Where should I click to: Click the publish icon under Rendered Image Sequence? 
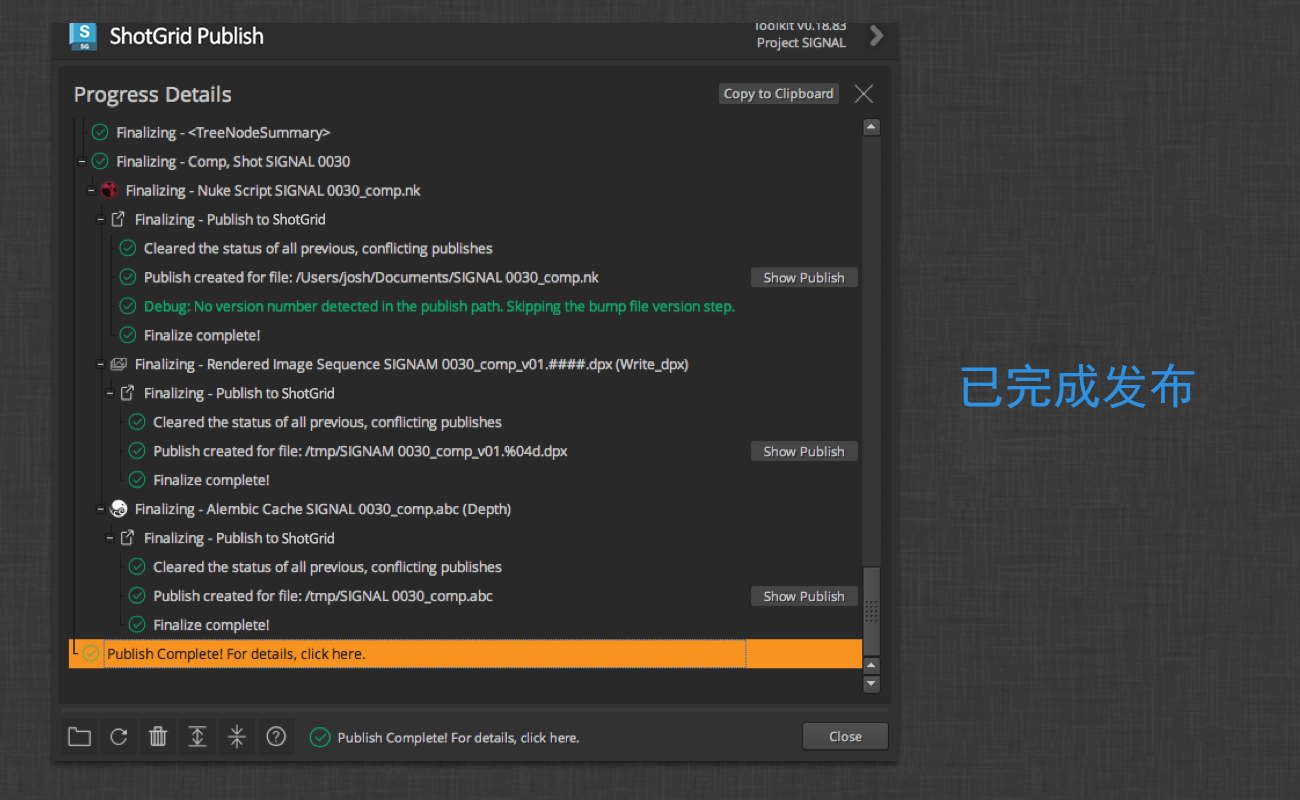127,393
